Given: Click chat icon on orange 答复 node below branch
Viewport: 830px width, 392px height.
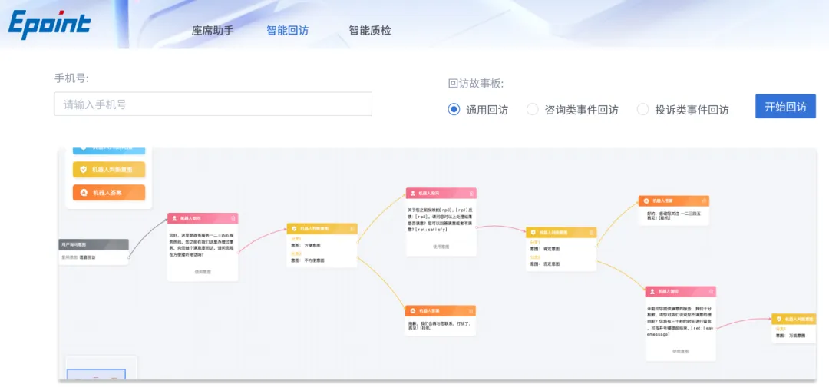Looking at the screenshot, I should 413,311.
